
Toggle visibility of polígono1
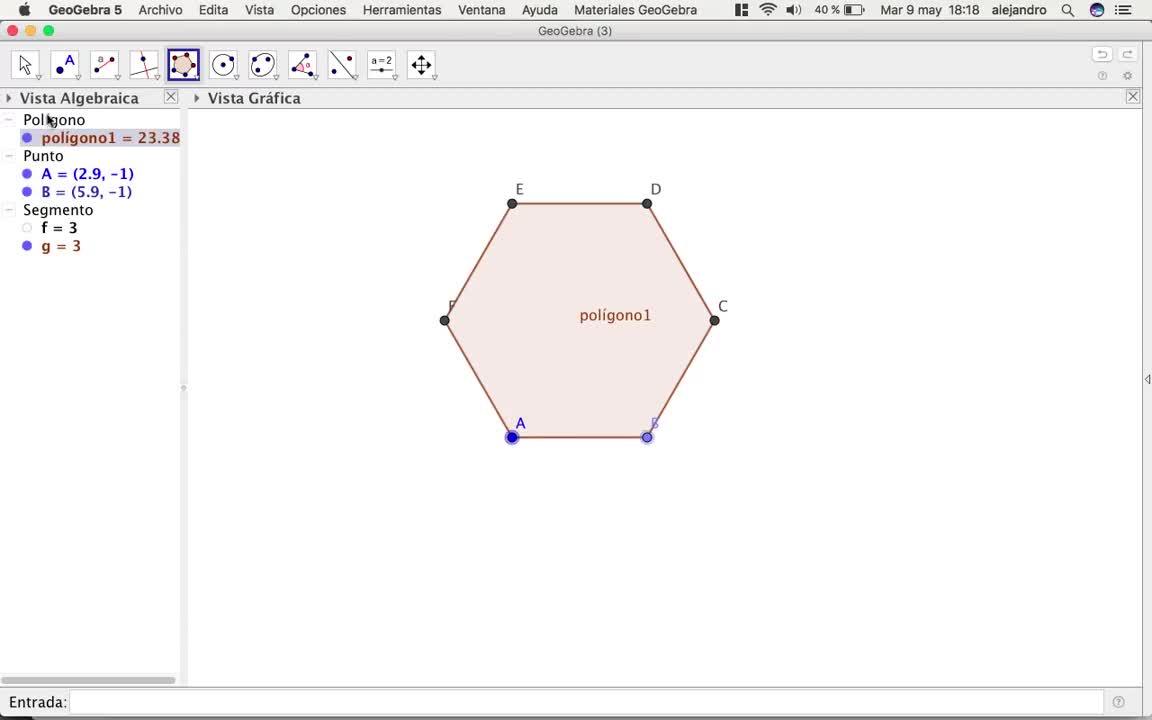(x=27, y=137)
